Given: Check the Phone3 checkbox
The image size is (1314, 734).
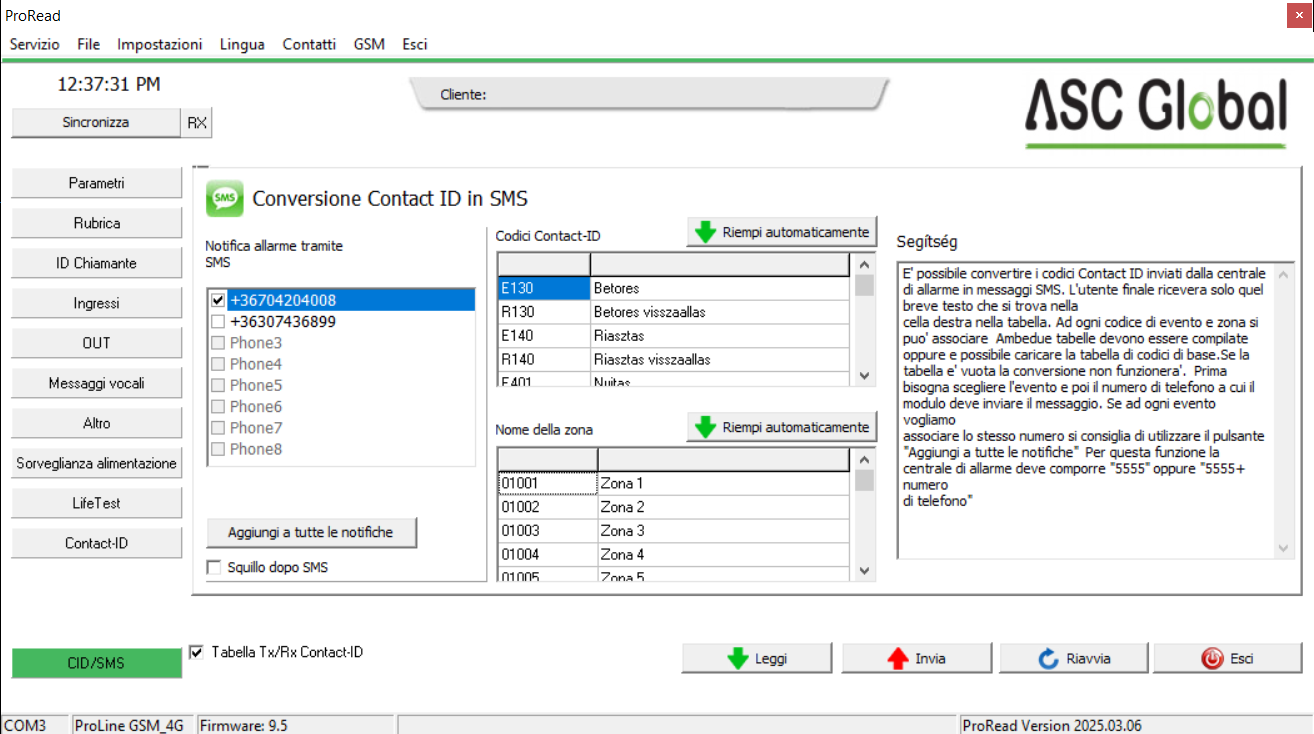Looking at the screenshot, I should pyautogui.click(x=218, y=343).
